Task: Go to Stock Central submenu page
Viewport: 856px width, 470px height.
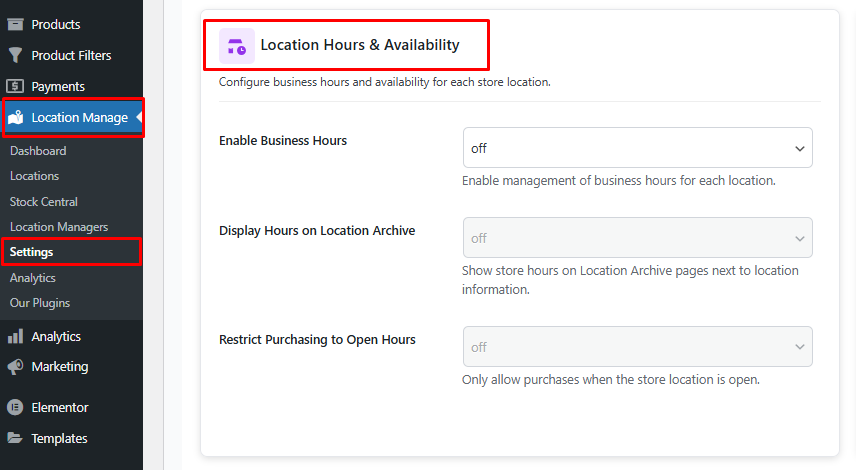Action: click(x=44, y=202)
